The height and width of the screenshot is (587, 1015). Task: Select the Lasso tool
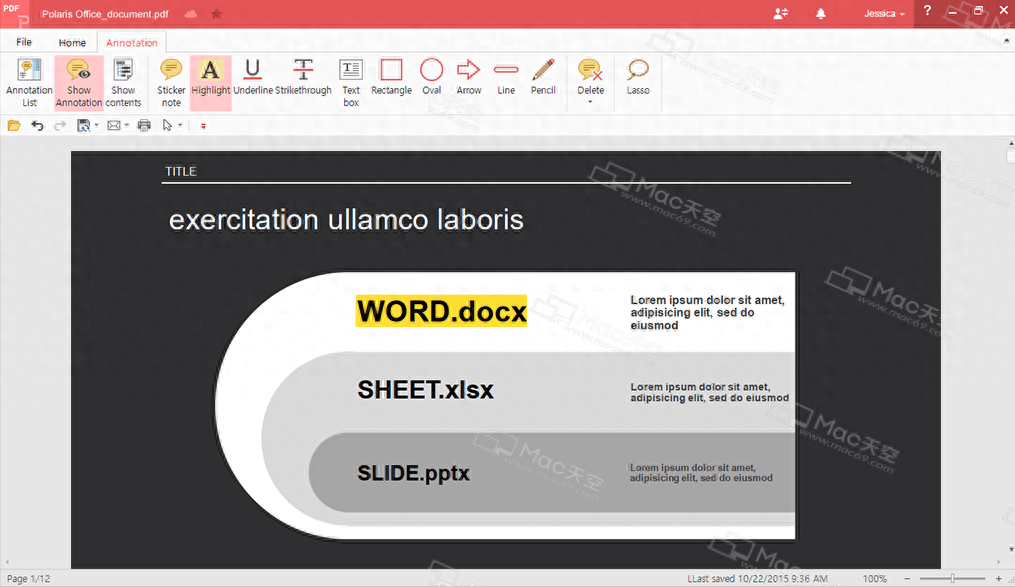pyautogui.click(x=638, y=81)
